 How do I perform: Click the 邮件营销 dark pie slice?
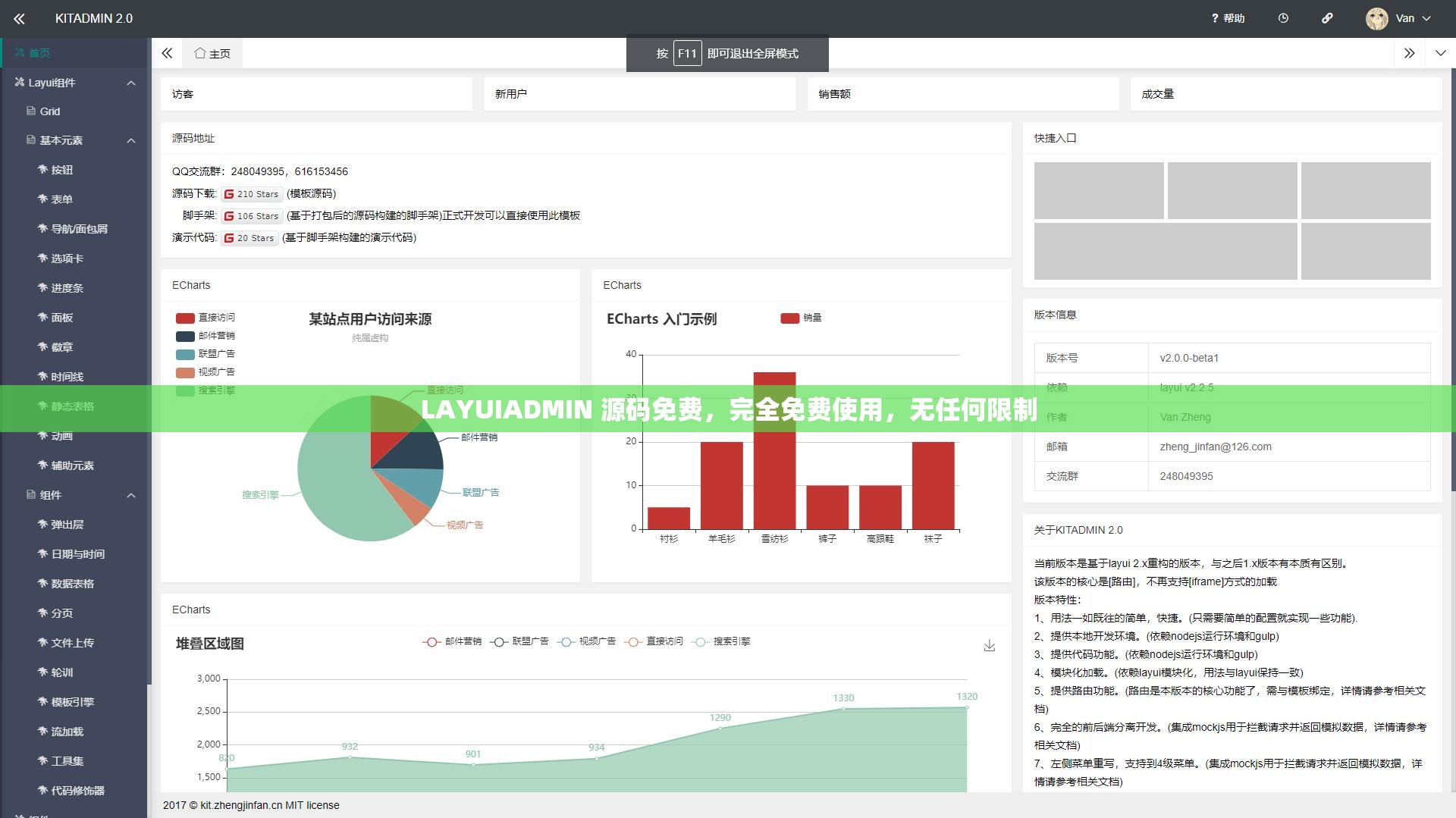413,451
